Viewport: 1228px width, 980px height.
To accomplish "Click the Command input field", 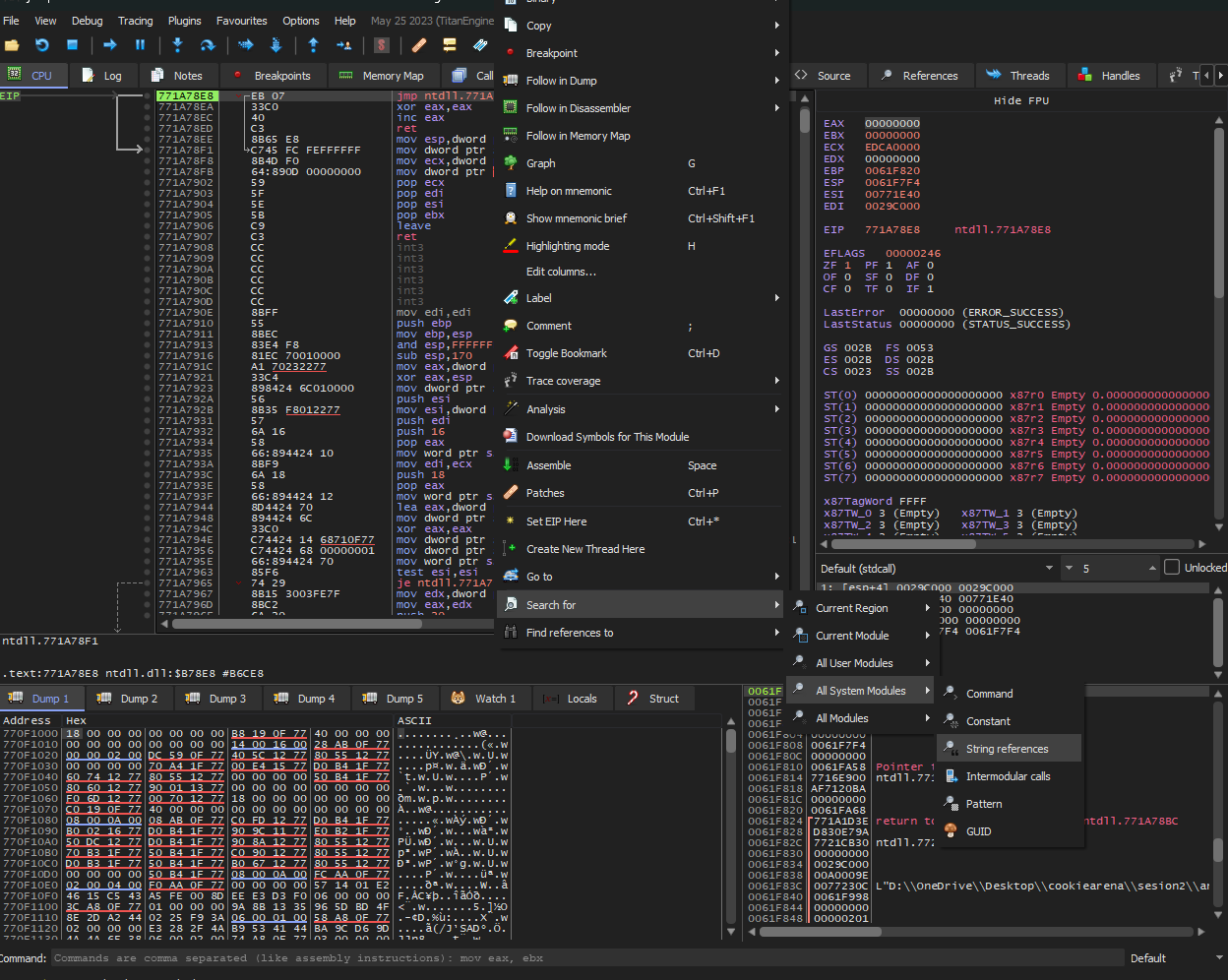I will pos(587,957).
